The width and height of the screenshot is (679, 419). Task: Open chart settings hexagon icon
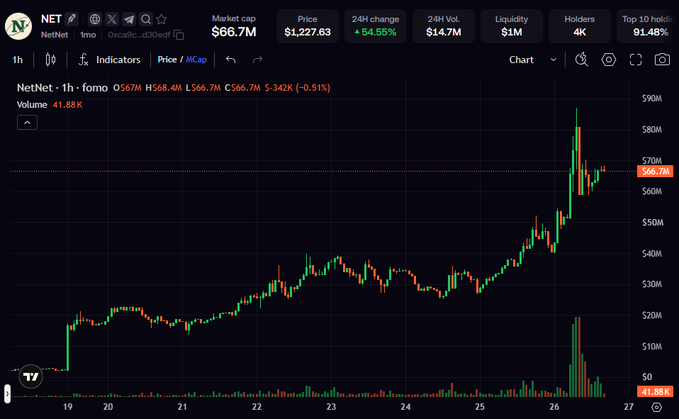click(x=608, y=60)
